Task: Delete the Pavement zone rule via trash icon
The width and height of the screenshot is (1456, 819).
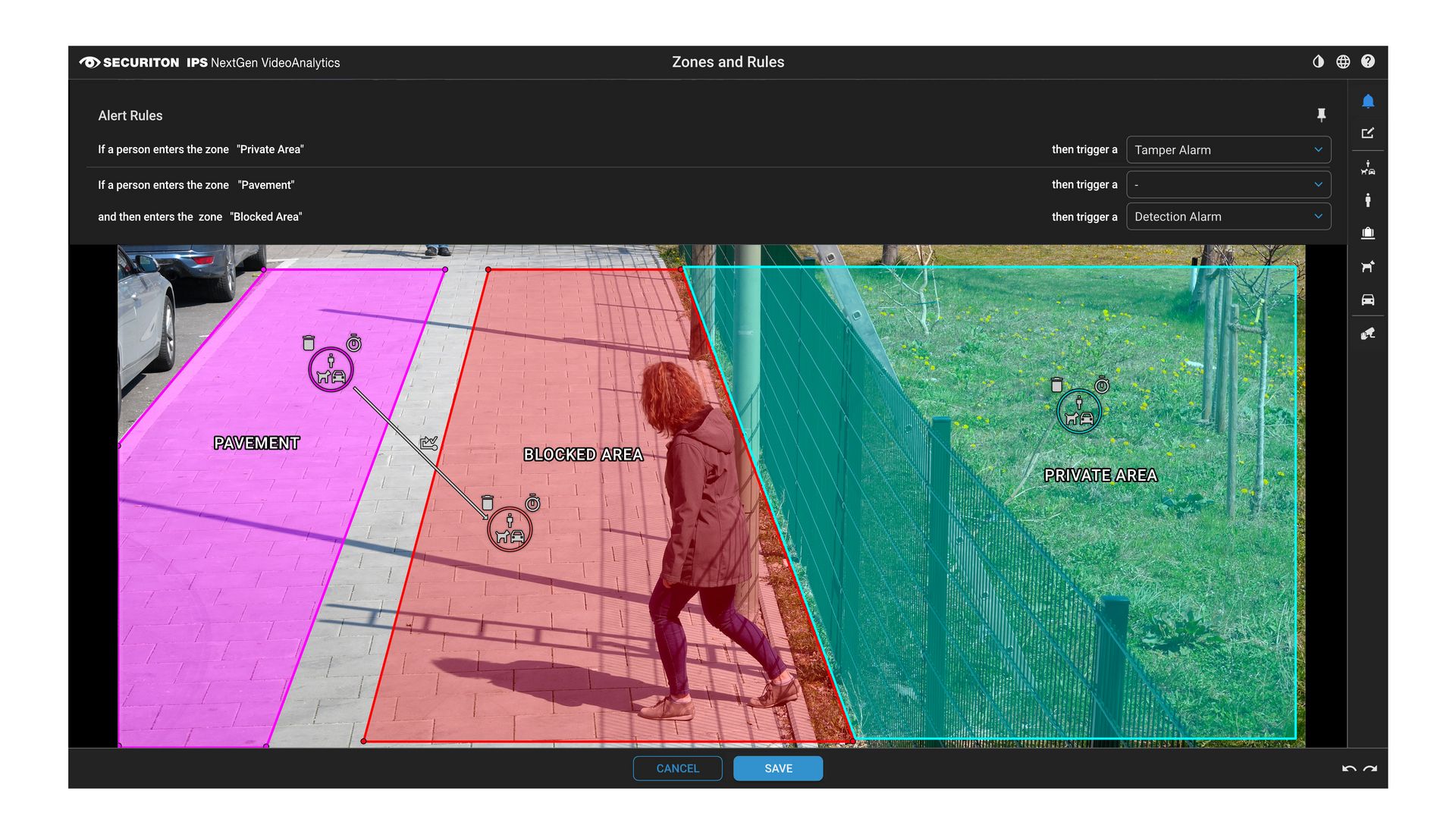Action: click(309, 343)
